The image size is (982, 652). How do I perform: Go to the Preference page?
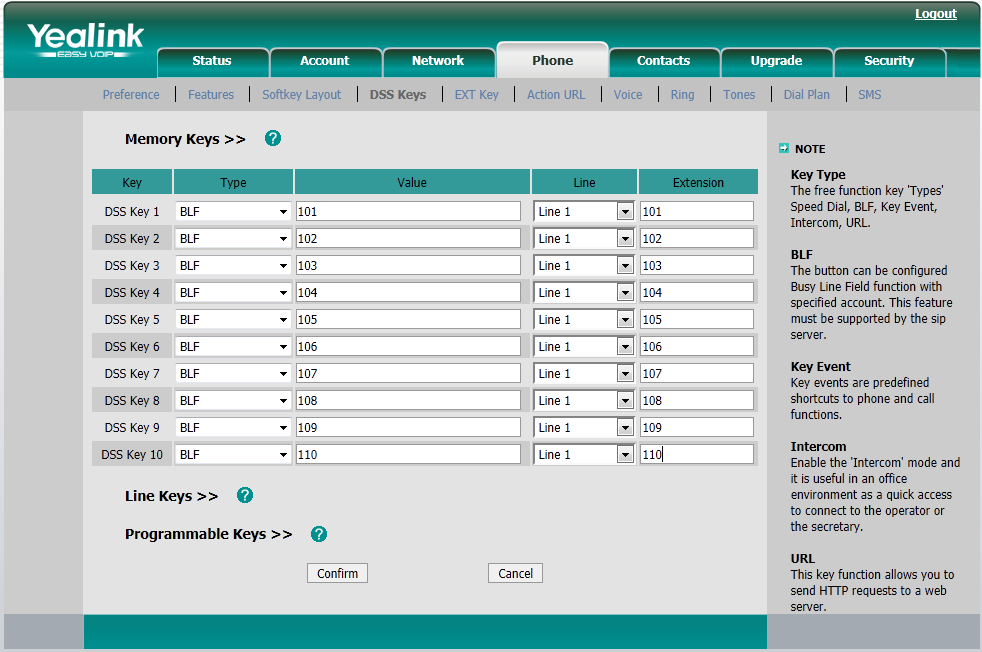pyautogui.click(x=131, y=95)
